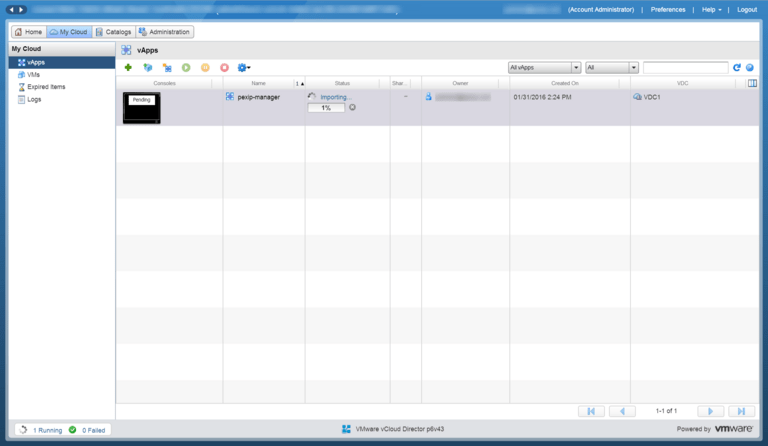Click the search filter text field
Image resolution: width=768 pixels, height=446 pixels.
click(685, 68)
